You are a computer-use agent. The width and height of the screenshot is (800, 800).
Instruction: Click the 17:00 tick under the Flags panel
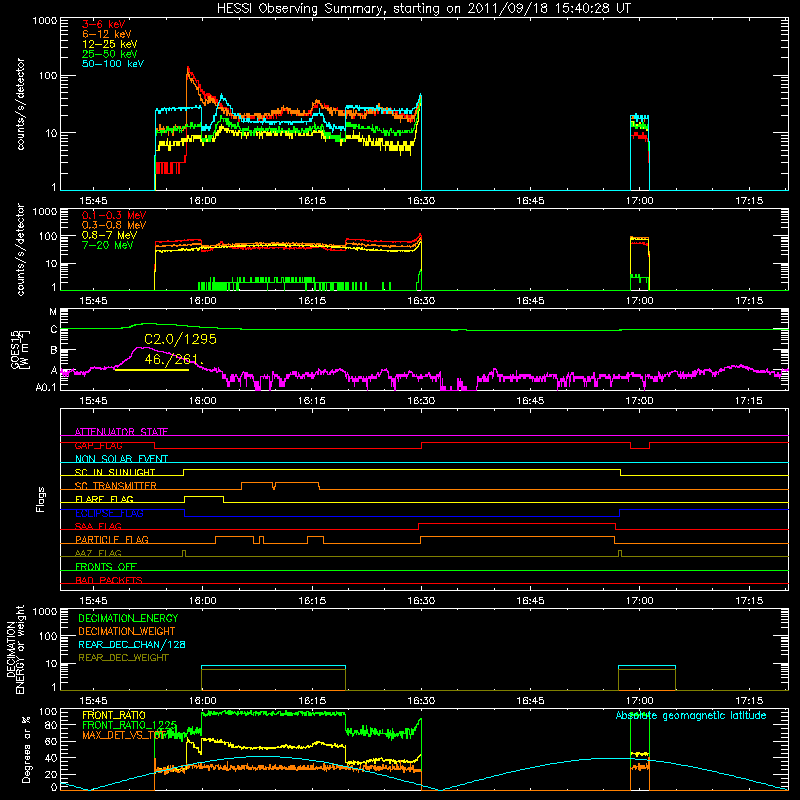639,601
